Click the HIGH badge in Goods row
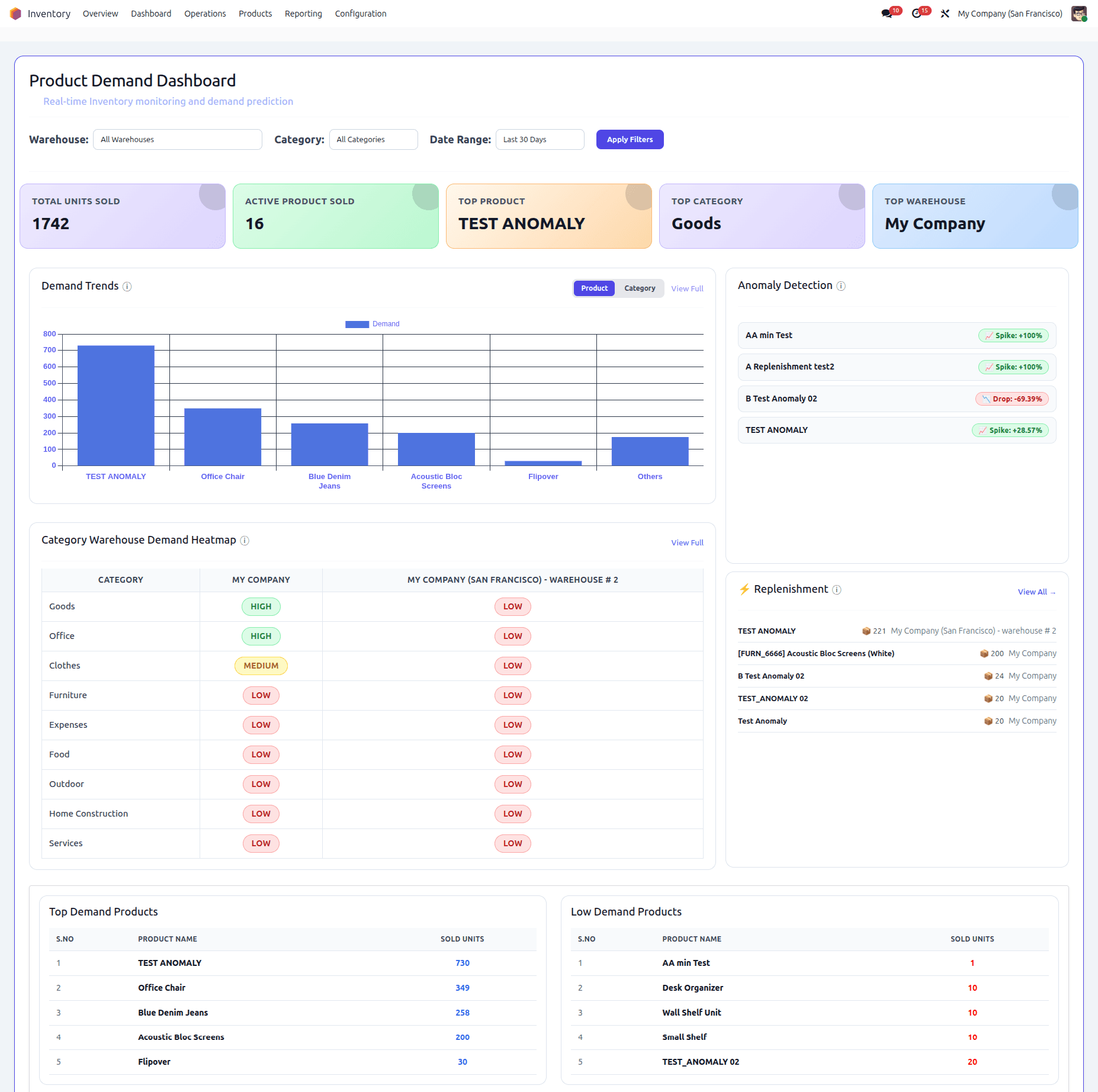The image size is (1098, 1092). coord(261,607)
